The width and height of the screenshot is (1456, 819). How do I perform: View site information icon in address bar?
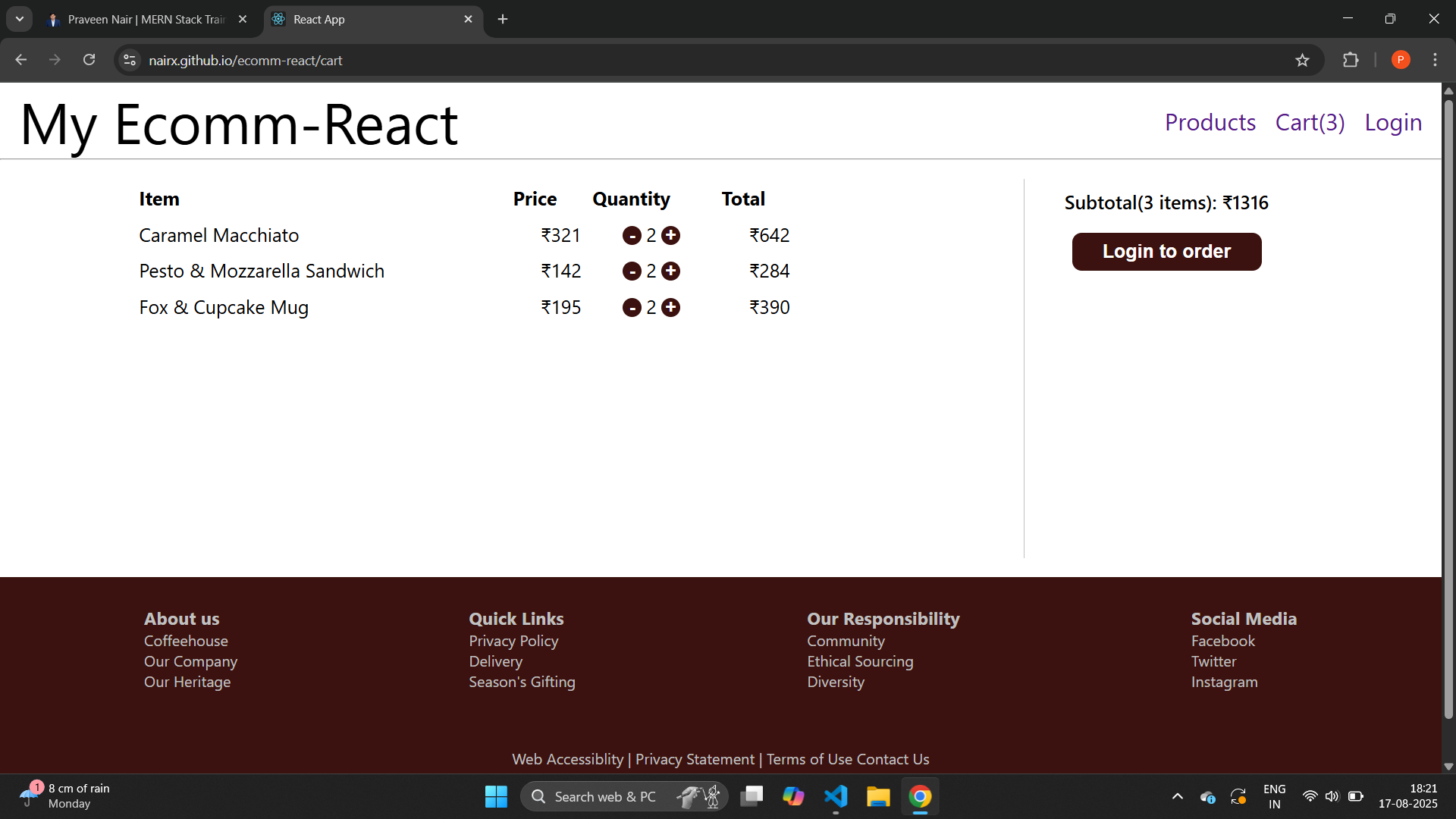130,60
